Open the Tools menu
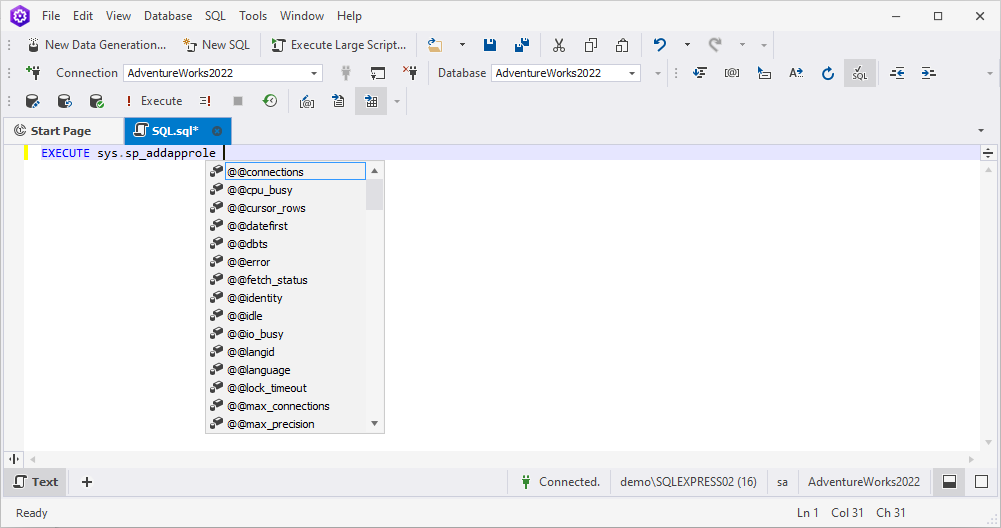The width and height of the screenshot is (1001, 528). (253, 16)
